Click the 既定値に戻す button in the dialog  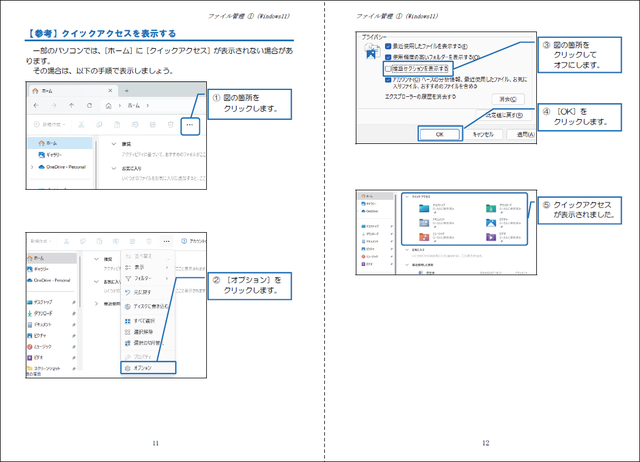tap(504, 115)
